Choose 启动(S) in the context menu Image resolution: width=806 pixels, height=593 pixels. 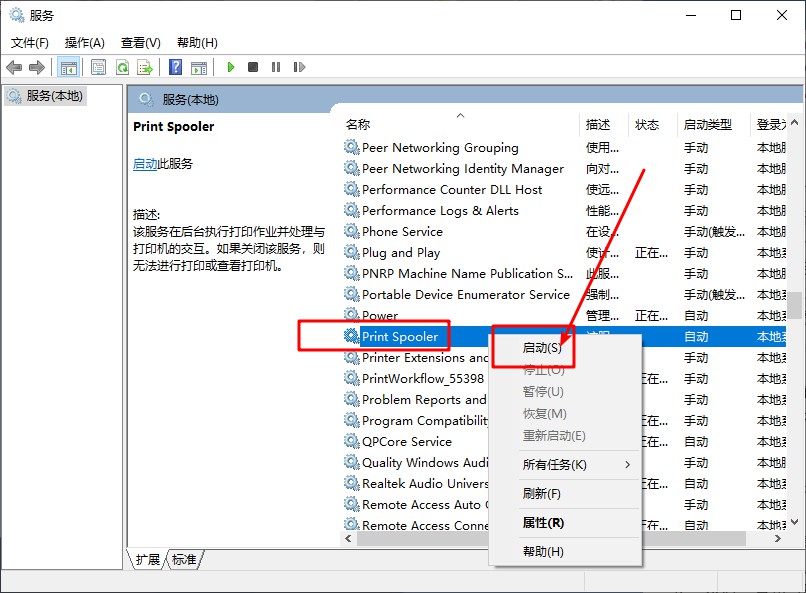(x=542, y=348)
